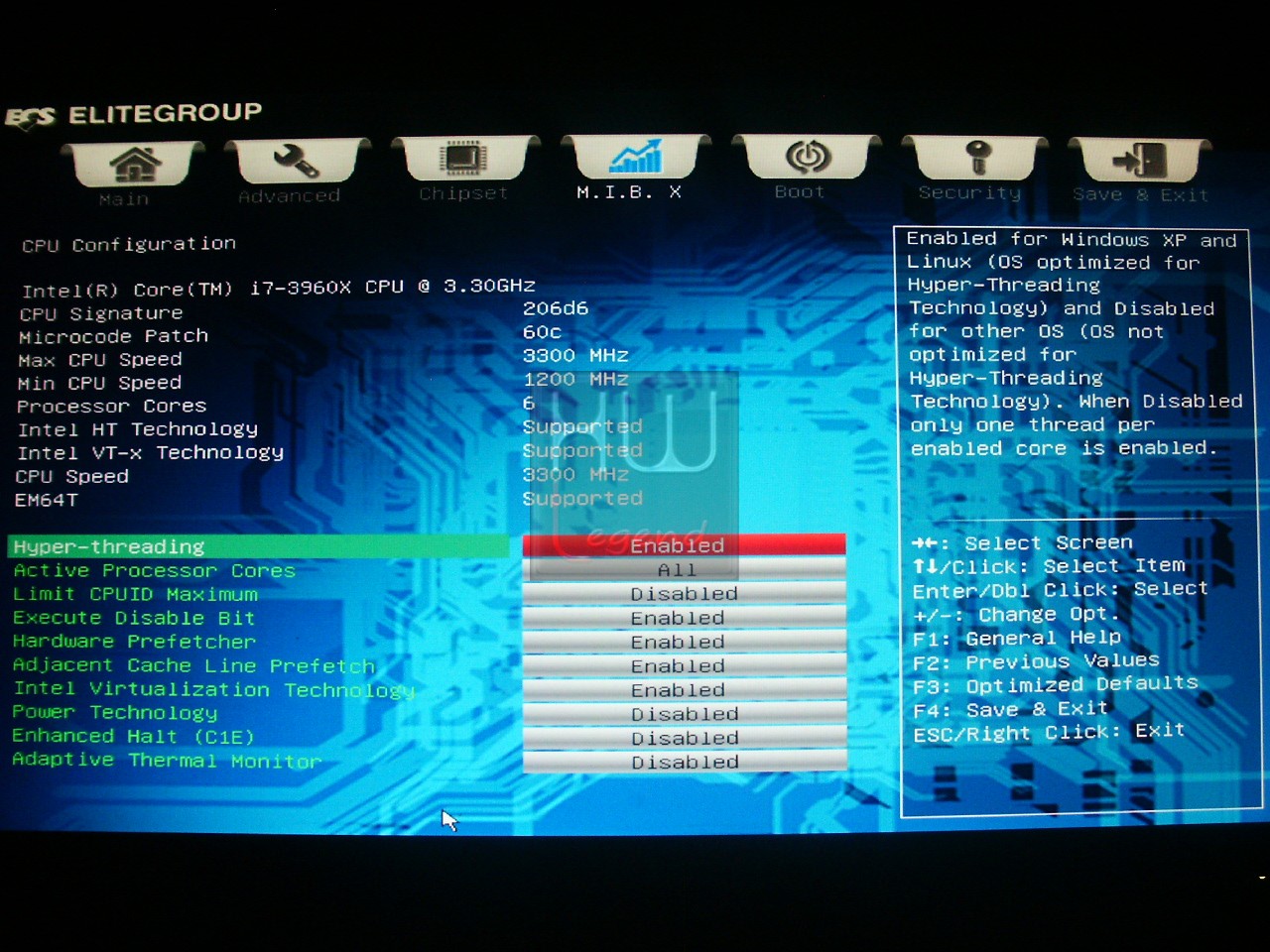Screen dimensions: 1270x952
Task: Change Limit CPUID Maximum Disabled value
Action: [x=684, y=593]
